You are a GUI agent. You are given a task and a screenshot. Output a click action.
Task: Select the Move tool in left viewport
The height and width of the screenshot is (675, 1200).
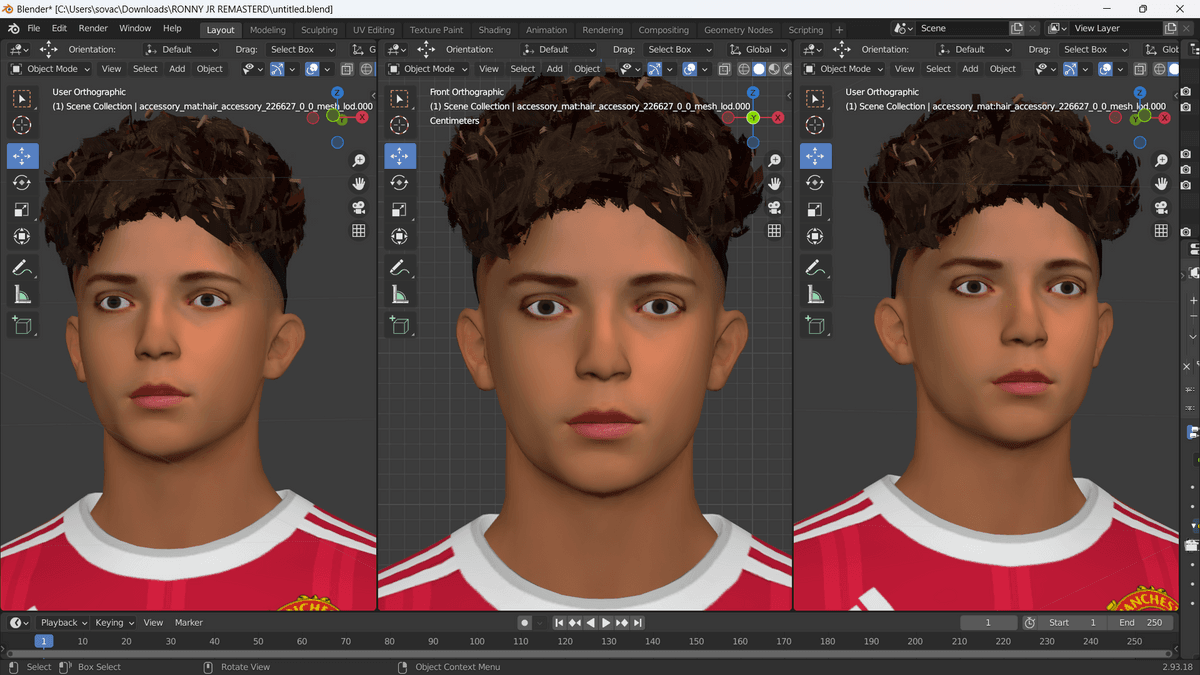tap(22, 156)
